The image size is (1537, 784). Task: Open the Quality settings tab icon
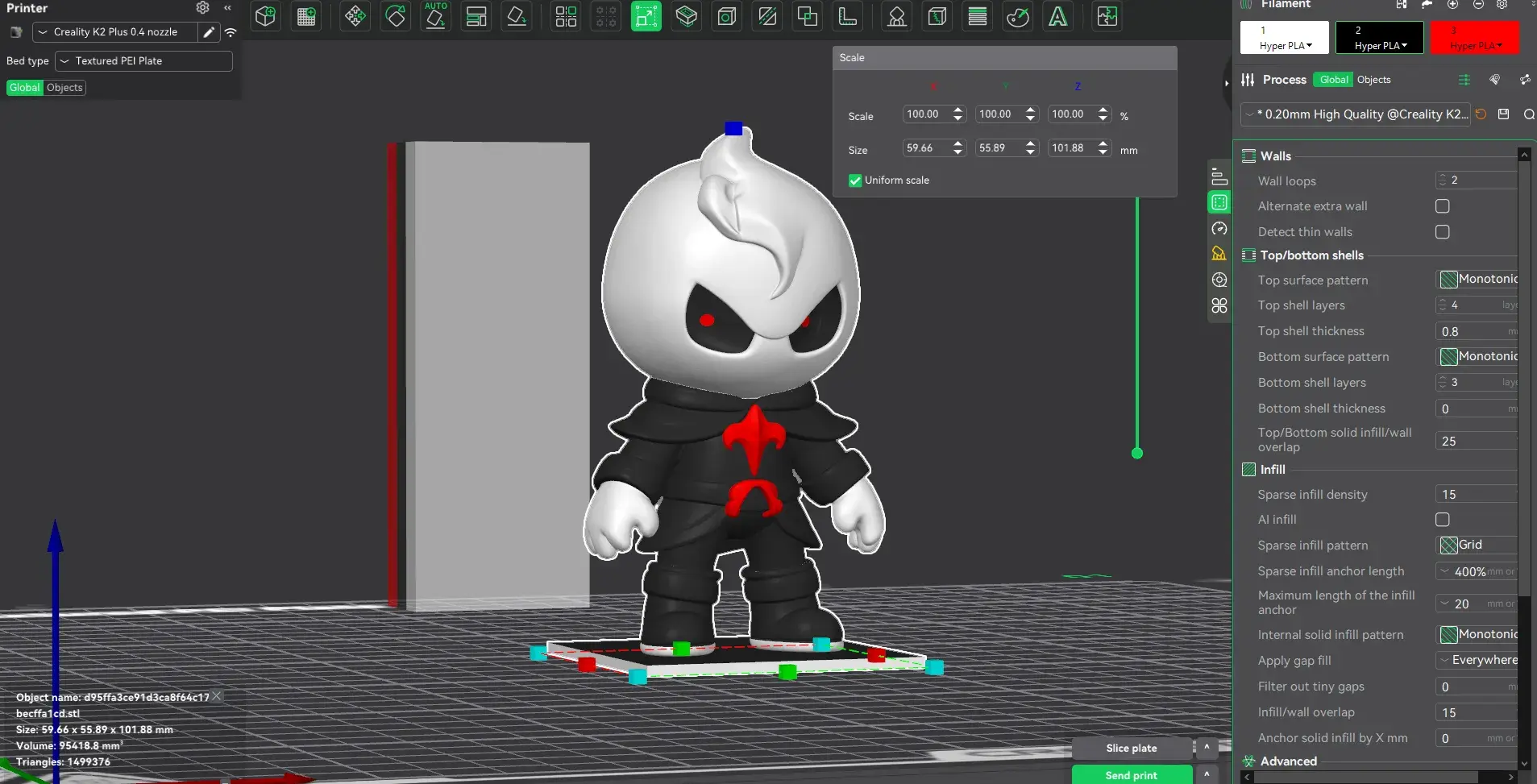coord(1219,177)
